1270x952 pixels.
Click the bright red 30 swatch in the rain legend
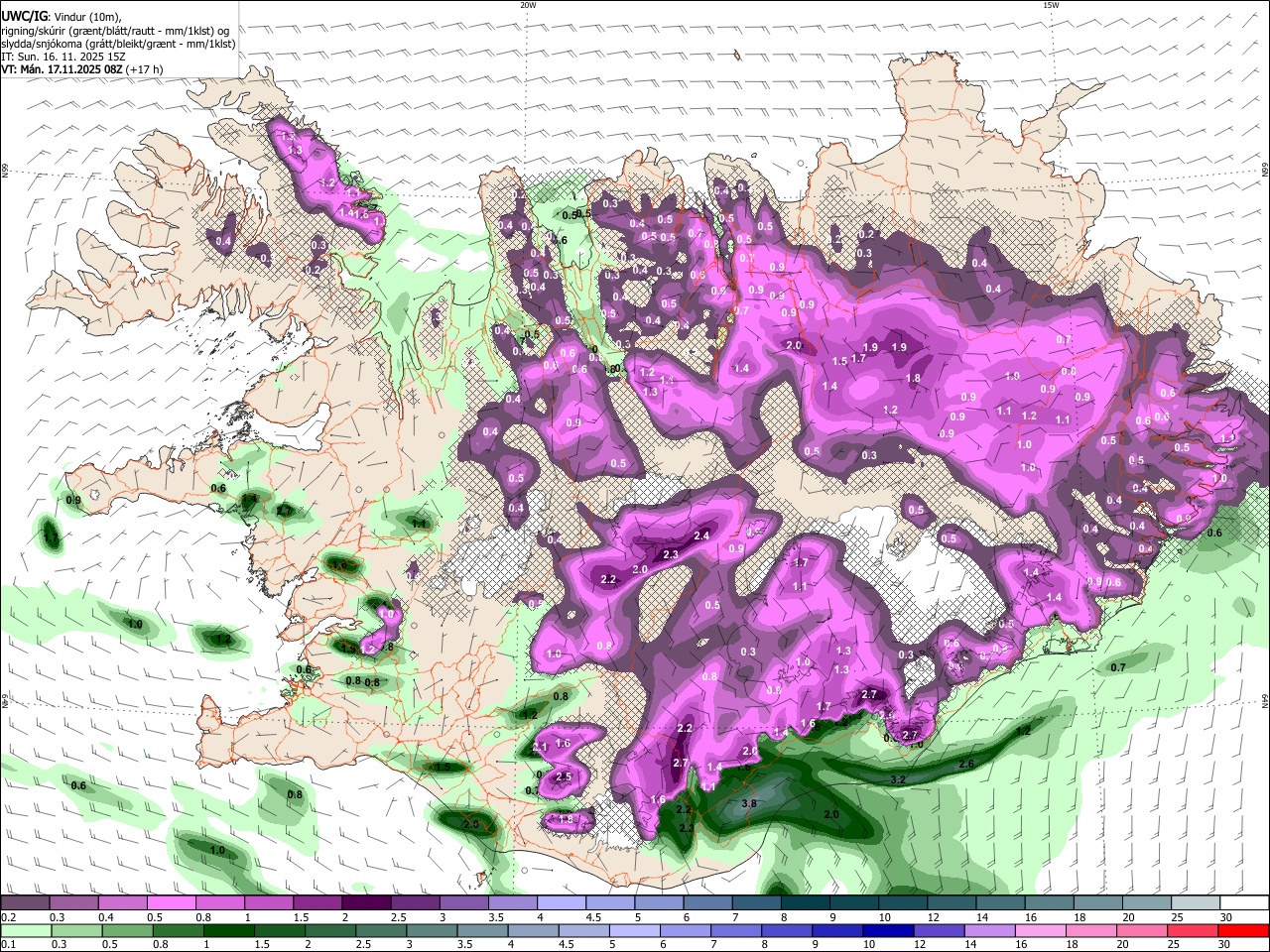pyautogui.click(x=1244, y=930)
